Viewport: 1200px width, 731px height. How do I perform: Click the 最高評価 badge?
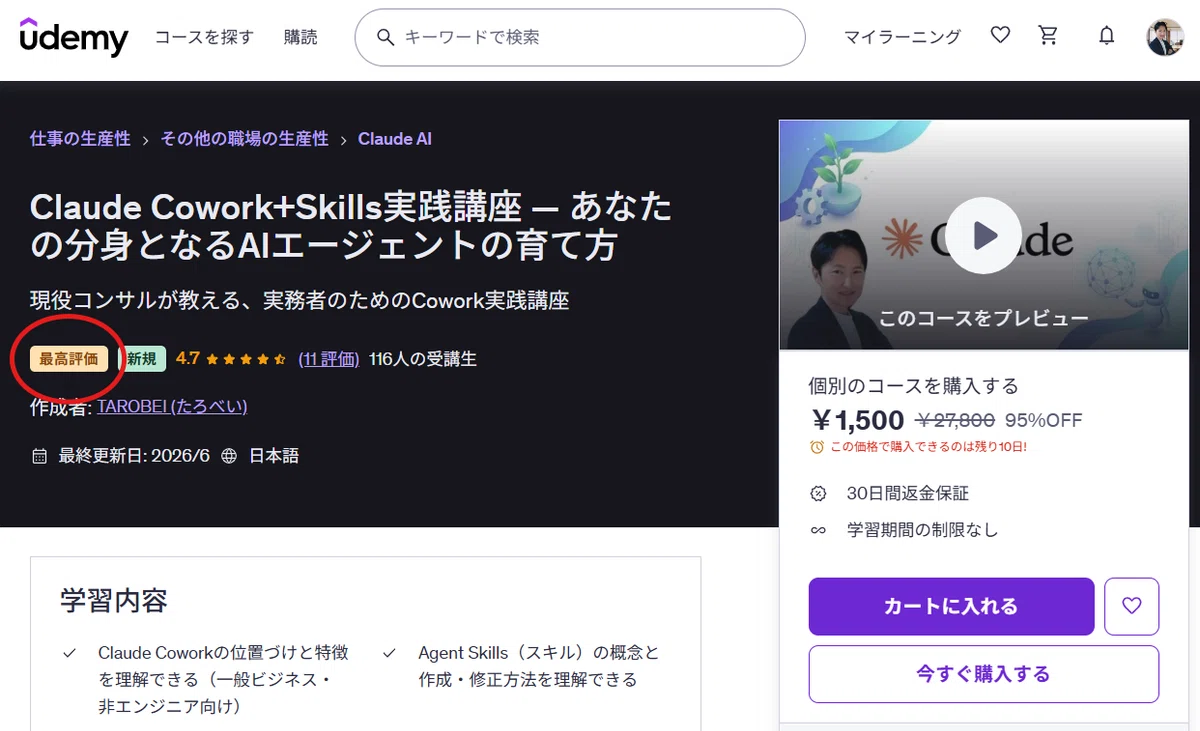[x=69, y=359]
